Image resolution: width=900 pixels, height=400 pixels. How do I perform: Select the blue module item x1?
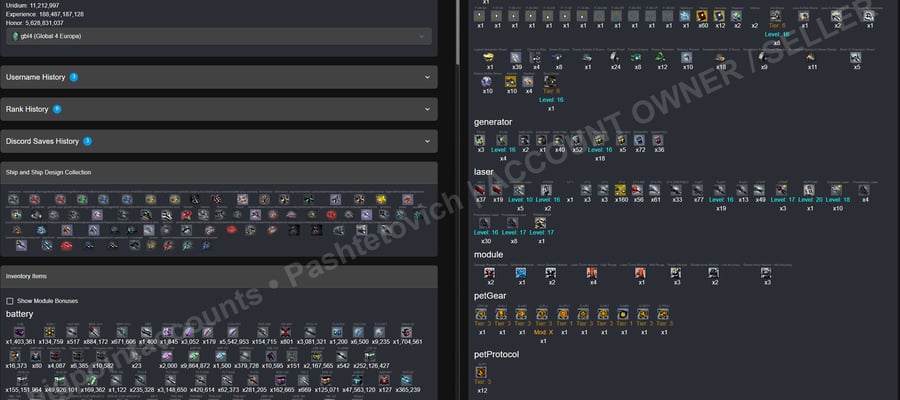click(x=521, y=273)
